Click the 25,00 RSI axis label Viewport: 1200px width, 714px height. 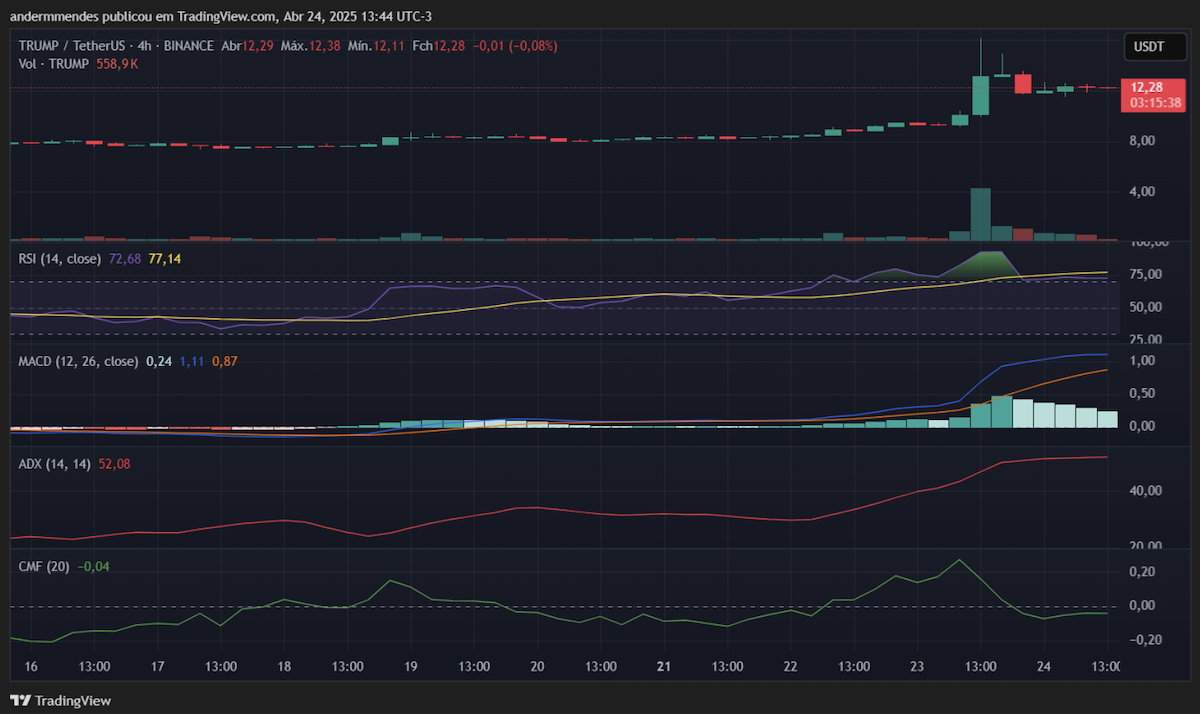tap(1145, 341)
